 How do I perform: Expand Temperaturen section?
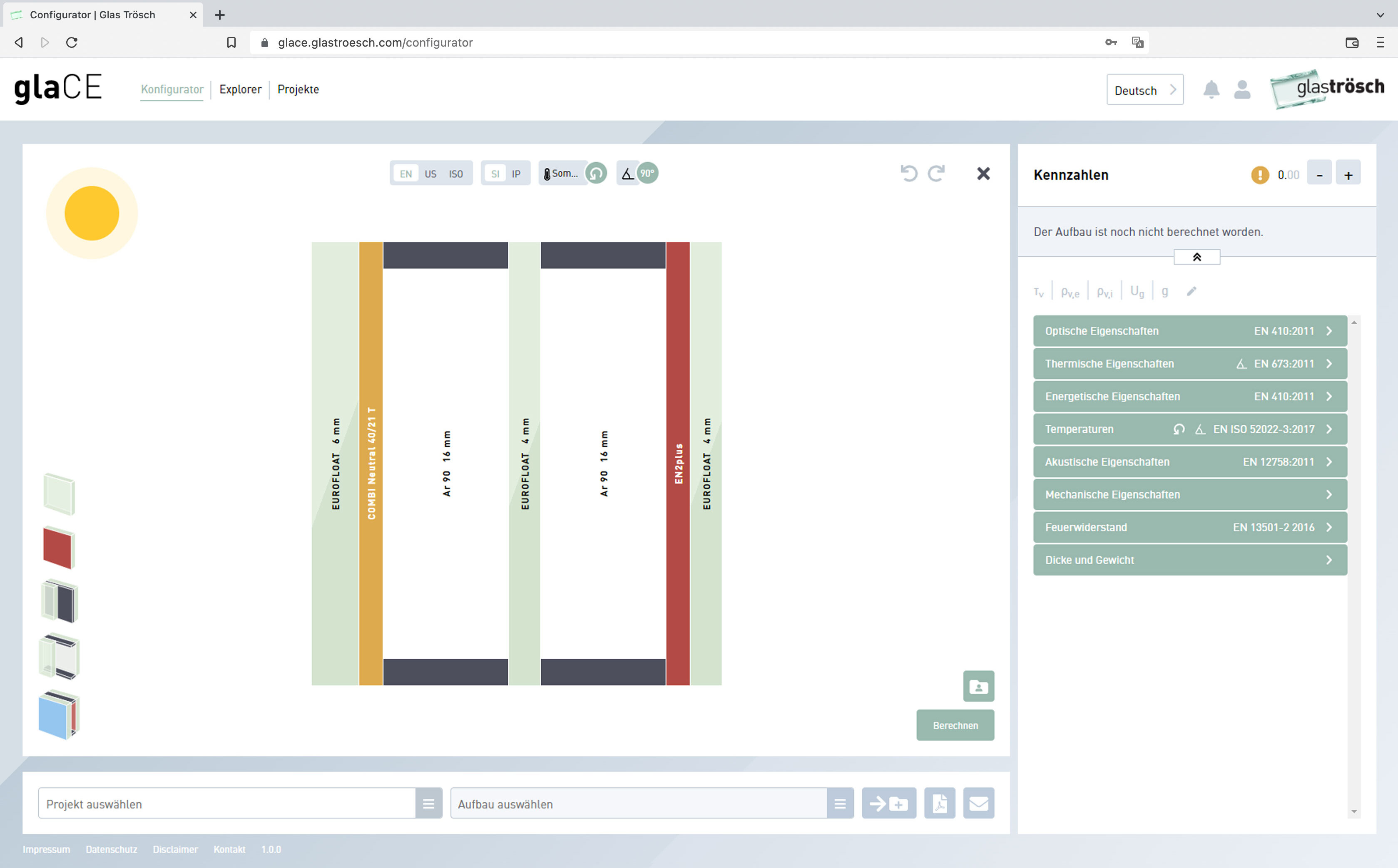click(x=1190, y=429)
